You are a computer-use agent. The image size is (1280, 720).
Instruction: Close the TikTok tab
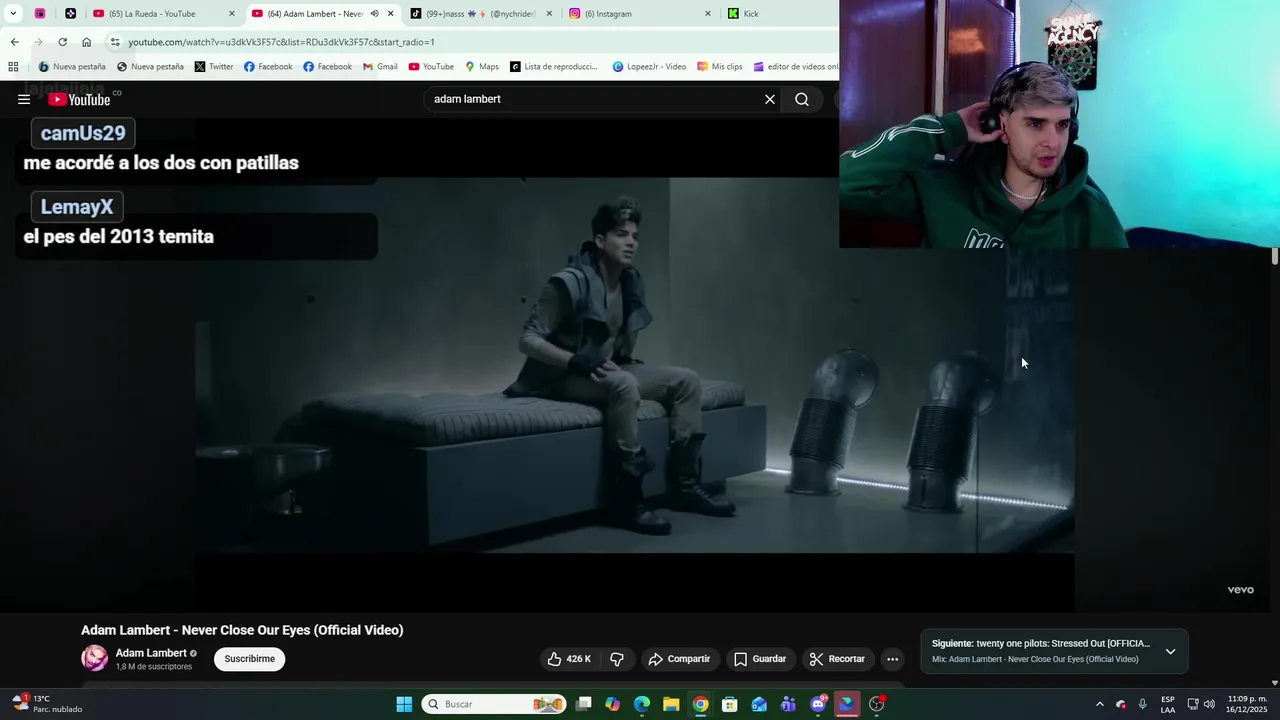click(549, 14)
